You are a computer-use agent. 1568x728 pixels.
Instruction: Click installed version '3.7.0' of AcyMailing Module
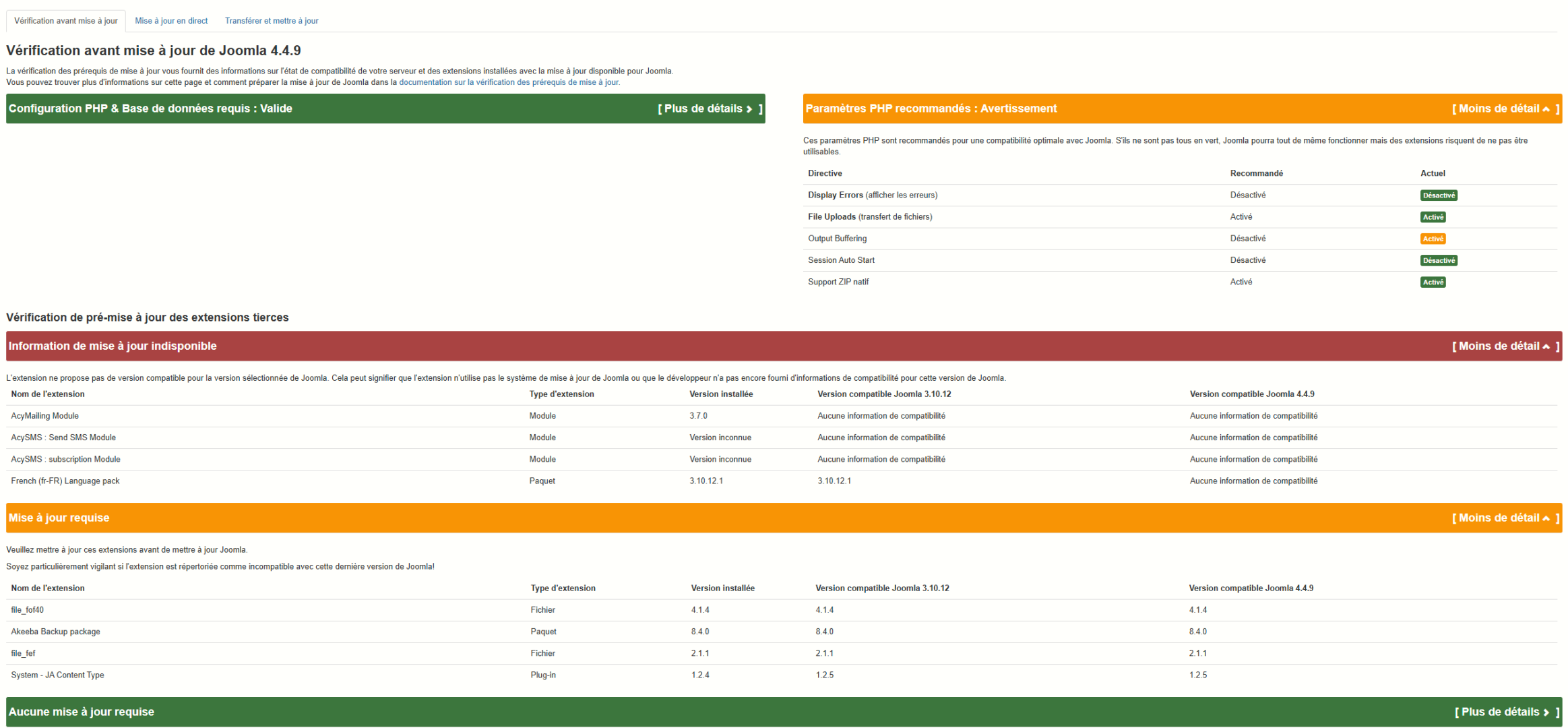coord(698,416)
